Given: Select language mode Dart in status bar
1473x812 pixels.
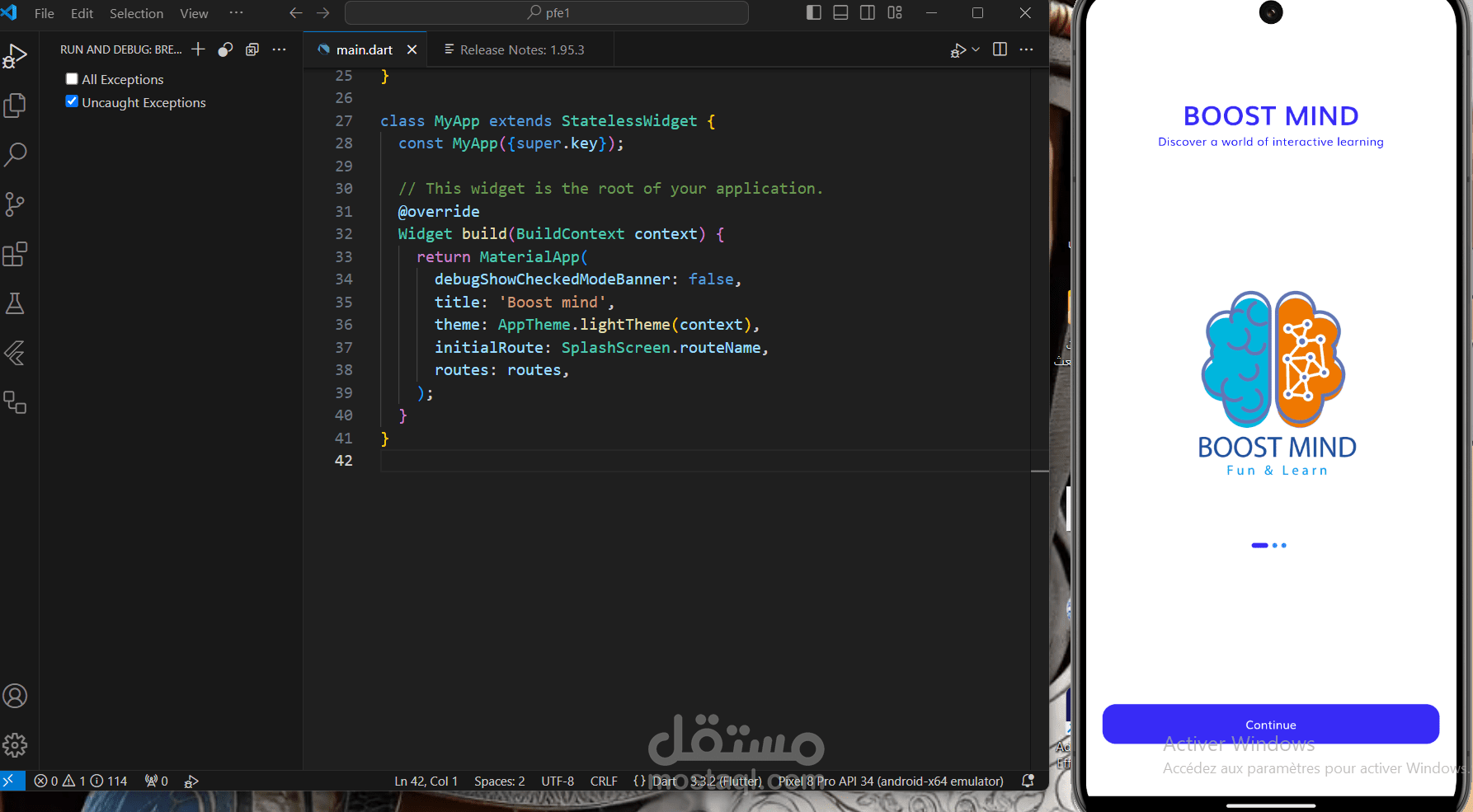Looking at the screenshot, I should (x=664, y=781).
